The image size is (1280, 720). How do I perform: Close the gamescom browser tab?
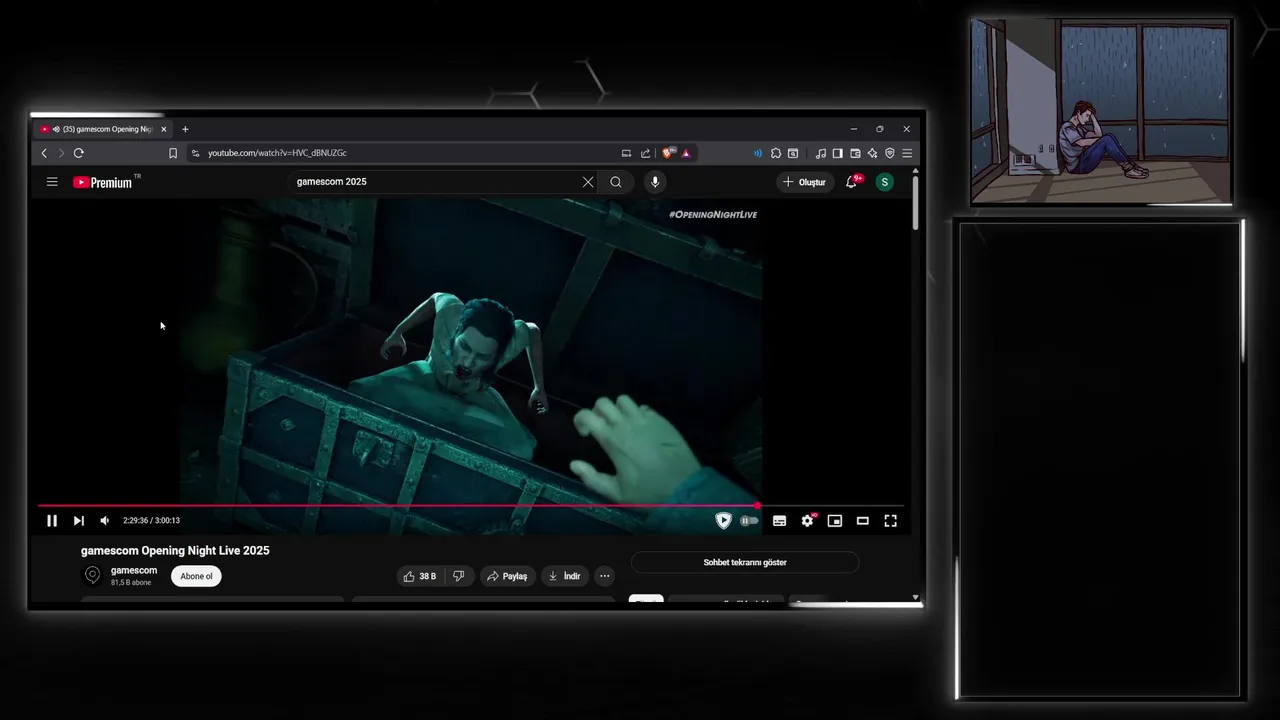pyautogui.click(x=163, y=129)
